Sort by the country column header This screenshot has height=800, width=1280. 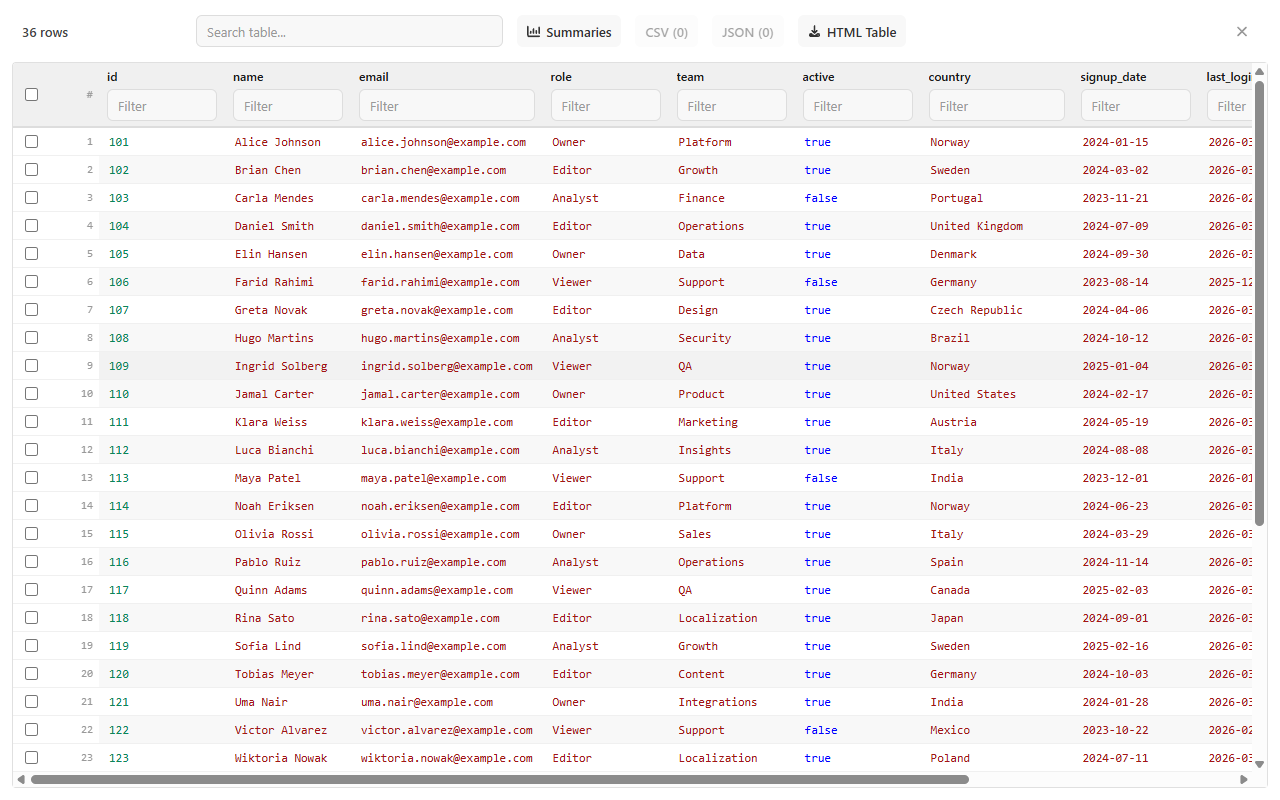click(x=949, y=77)
